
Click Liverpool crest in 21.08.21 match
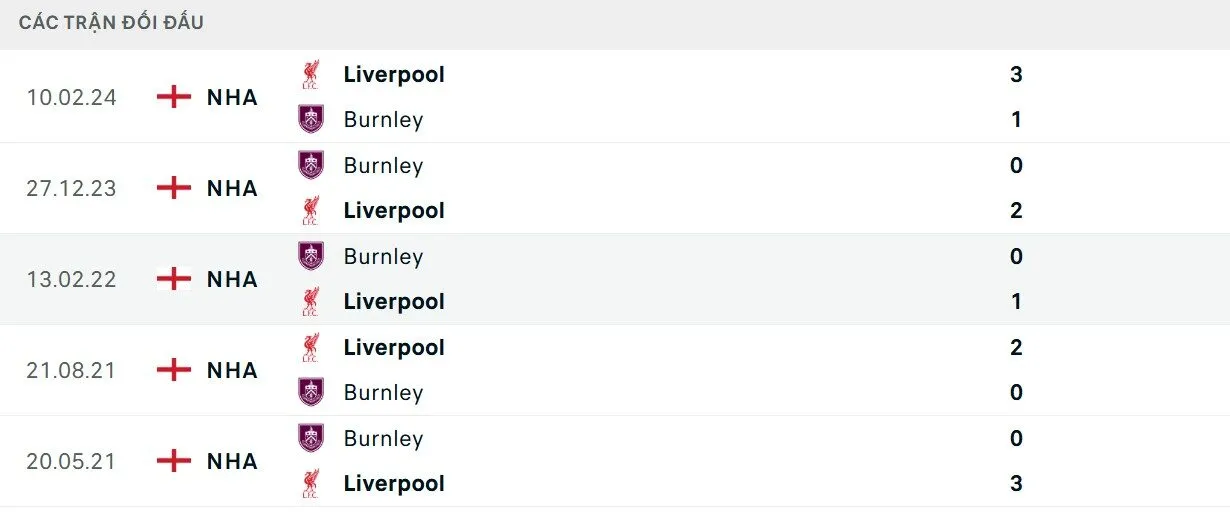tap(311, 348)
